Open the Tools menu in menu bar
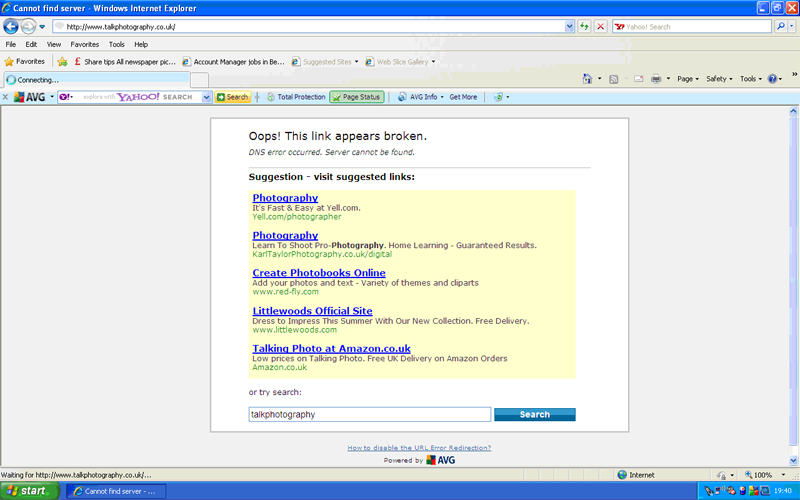Screen dimensions: 800x500 116,44
